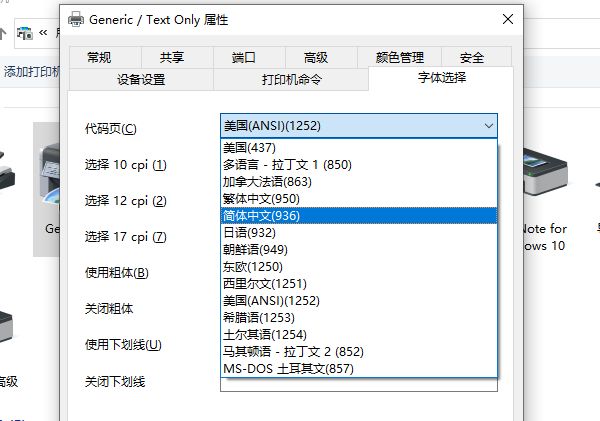Switch to the 设备设置 tab
Viewport: 600px width, 421px height.
tap(141, 80)
